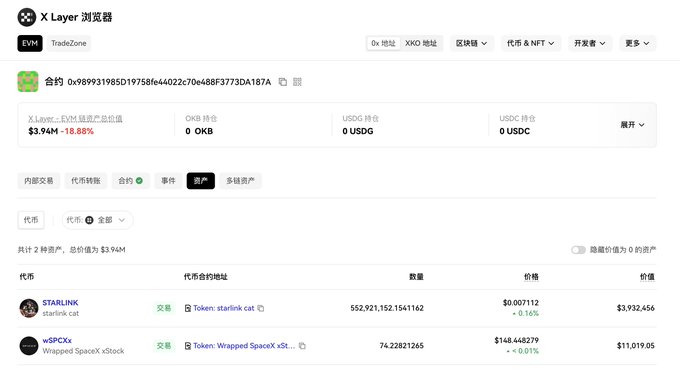Click the 共计 2 种资产 summary text
Image resolution: width=680 pixels, height=377 pixels.
72,250
